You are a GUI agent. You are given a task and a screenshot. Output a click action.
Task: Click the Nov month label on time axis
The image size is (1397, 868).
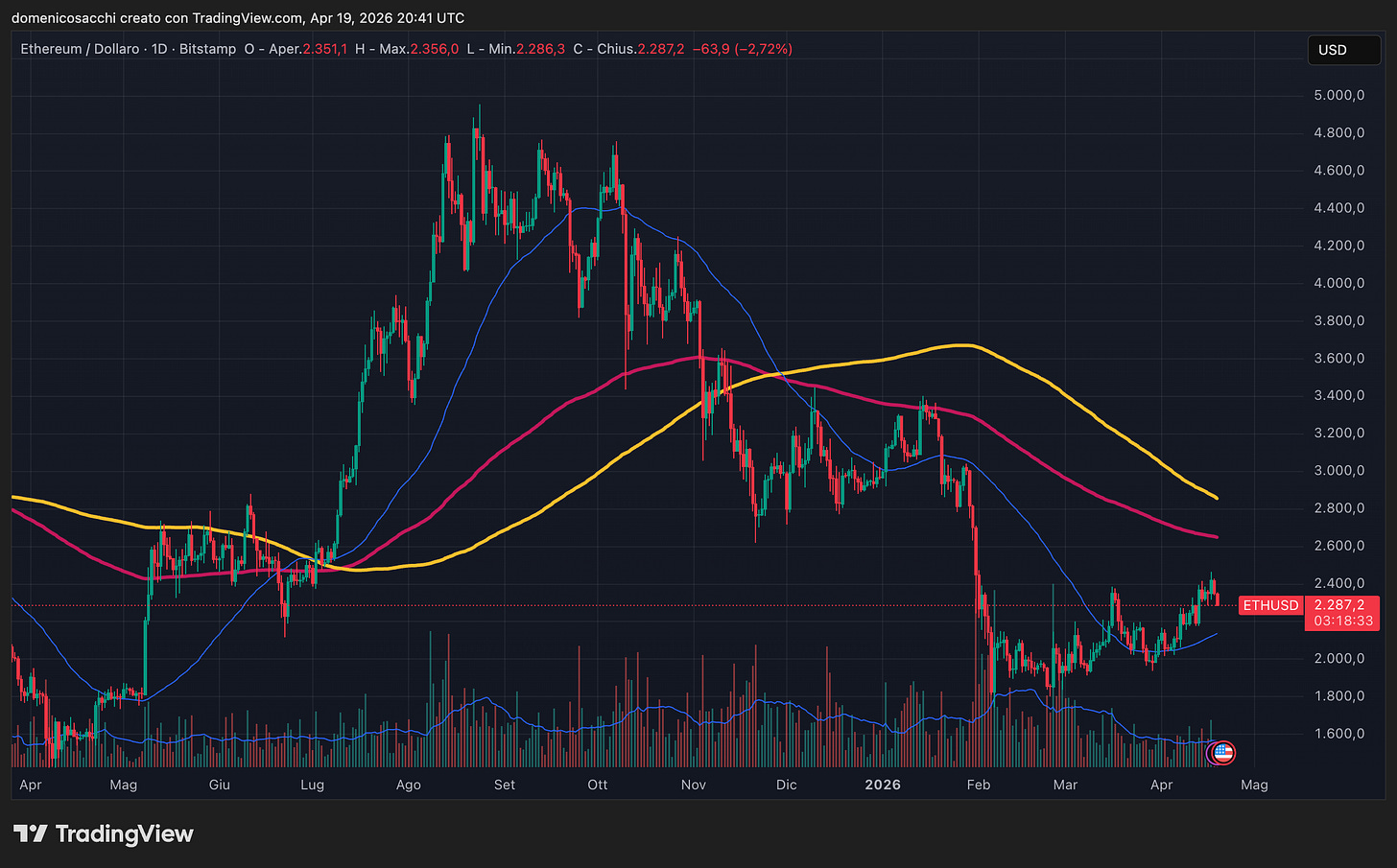tap(693, 785)
